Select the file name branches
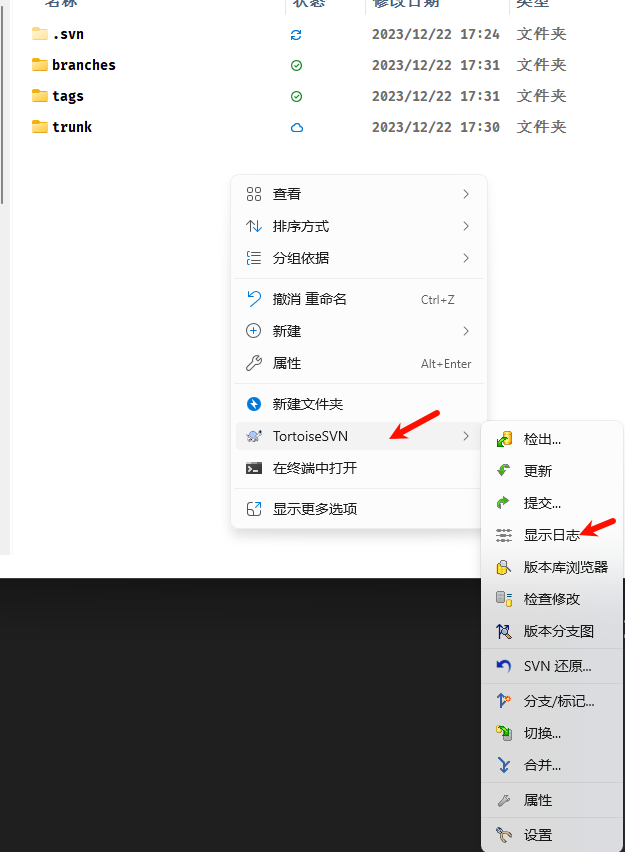 pos(84,65)
